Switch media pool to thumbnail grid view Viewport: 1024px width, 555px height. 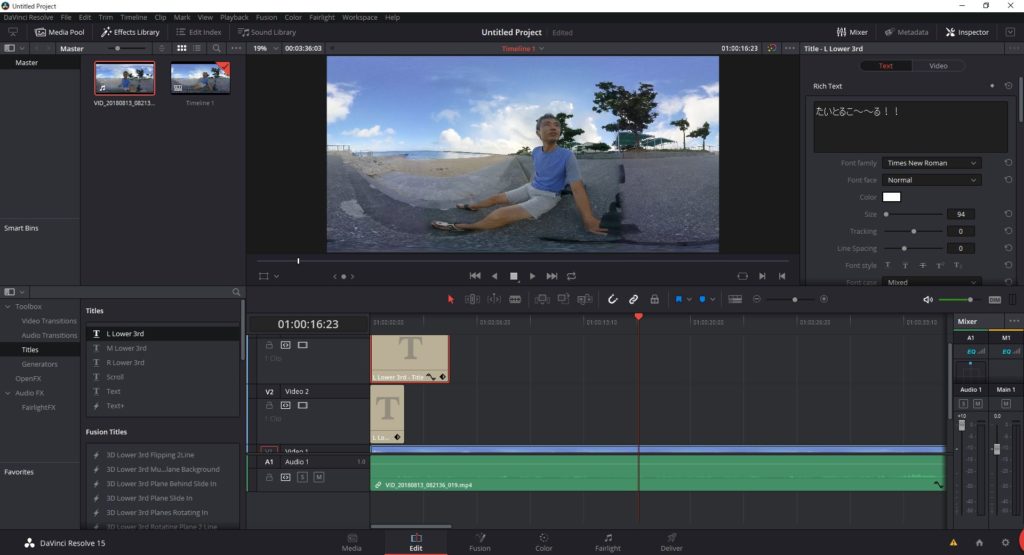[182, 48]
